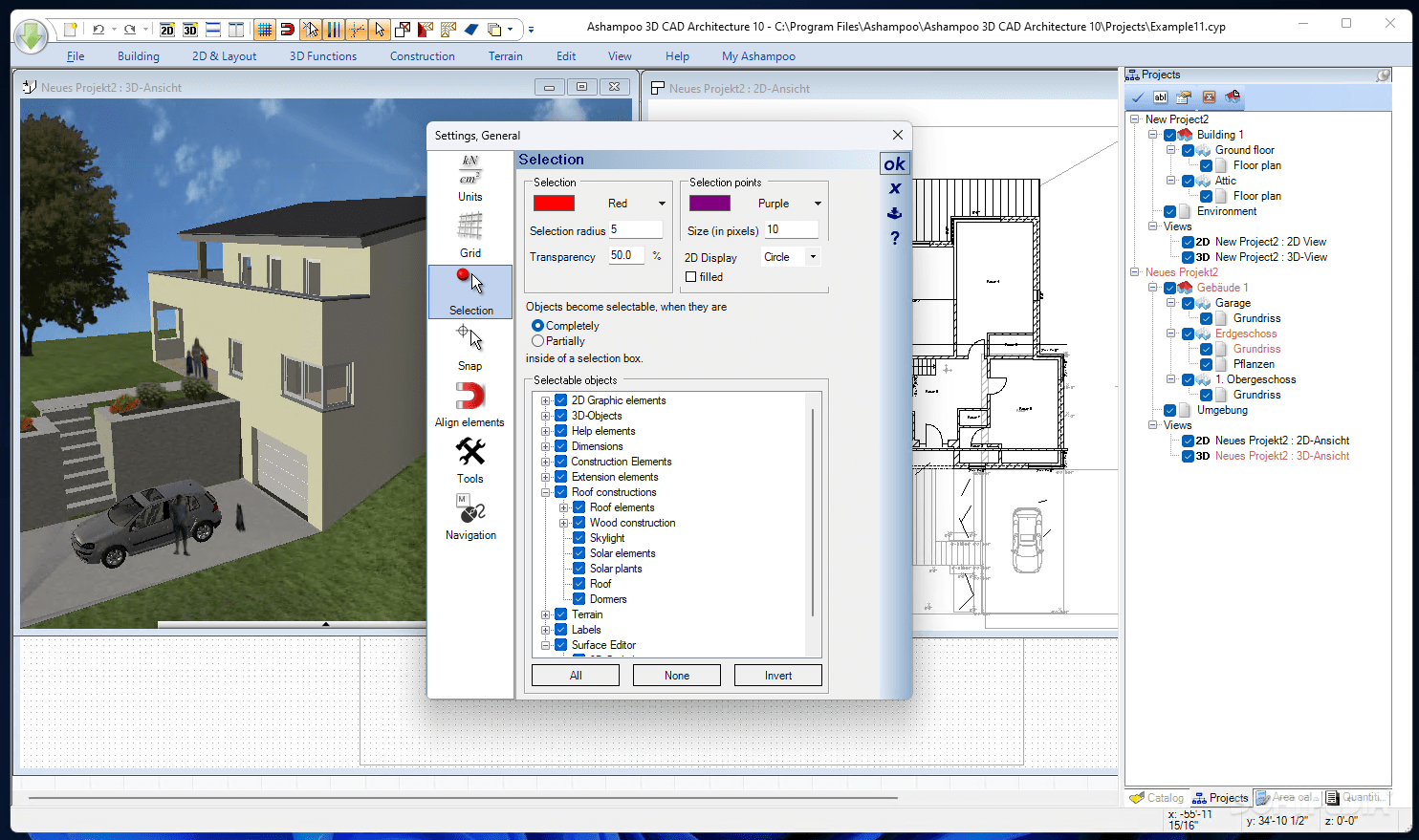Click the arrow pointer selection toolbar icon

pos(380,30)
